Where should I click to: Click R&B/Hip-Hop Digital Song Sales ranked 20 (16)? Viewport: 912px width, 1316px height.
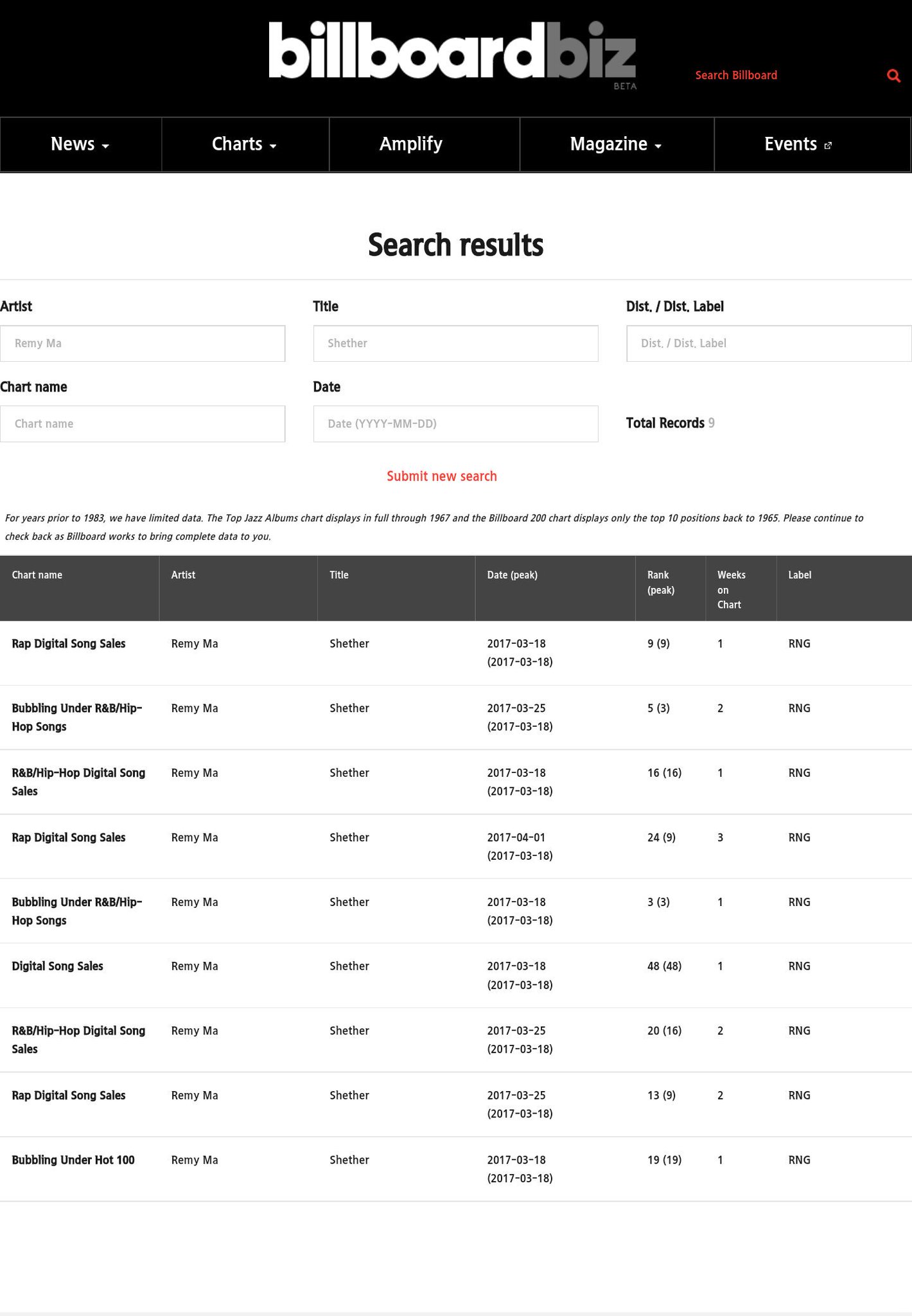(x=78, y=1040)
